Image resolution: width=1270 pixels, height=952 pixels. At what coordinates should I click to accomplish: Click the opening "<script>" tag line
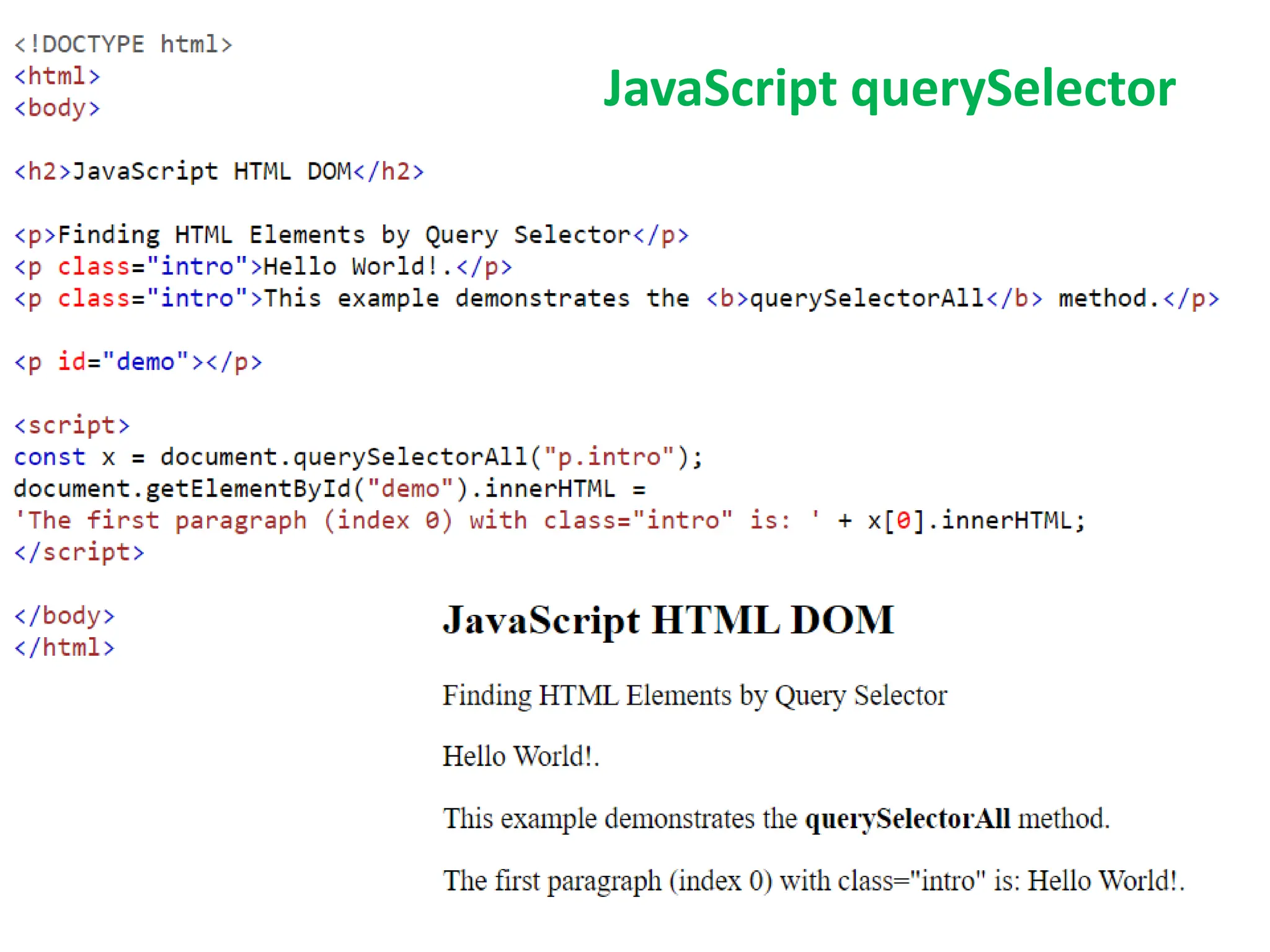72,426
